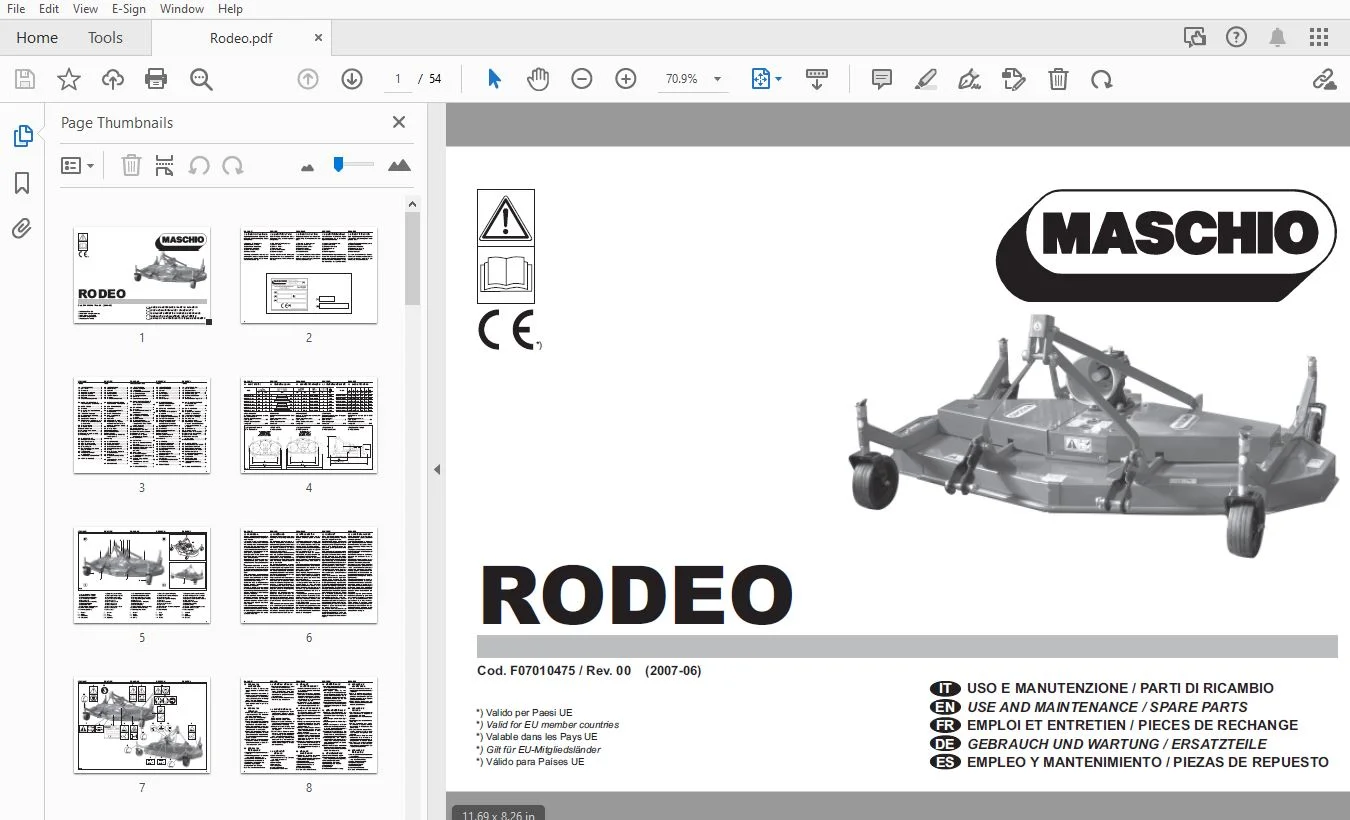
Task: Click the thumbnails panel scrollbar
Action: tap(412, 258)
